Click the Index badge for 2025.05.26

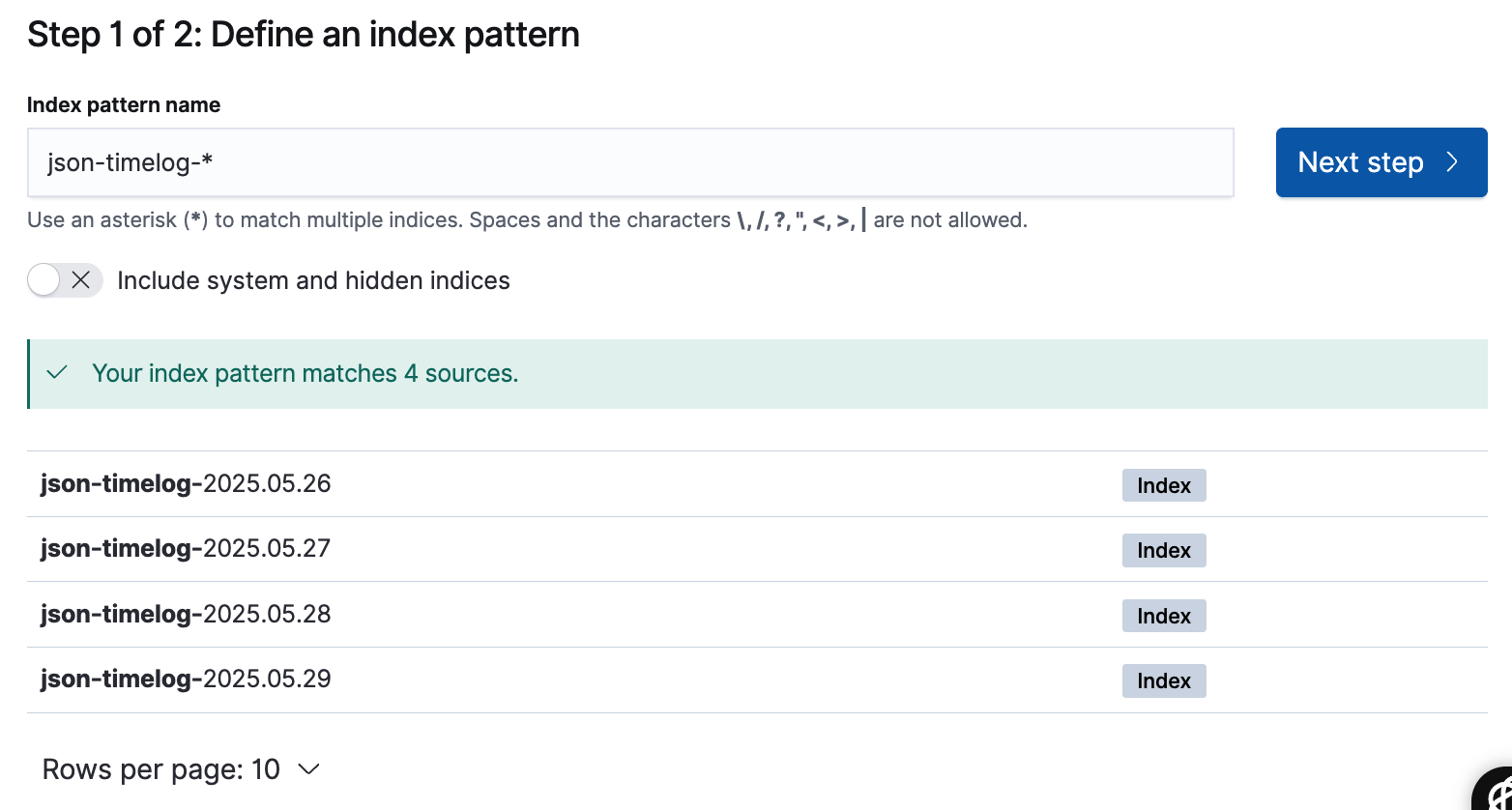coord(1163,485)
